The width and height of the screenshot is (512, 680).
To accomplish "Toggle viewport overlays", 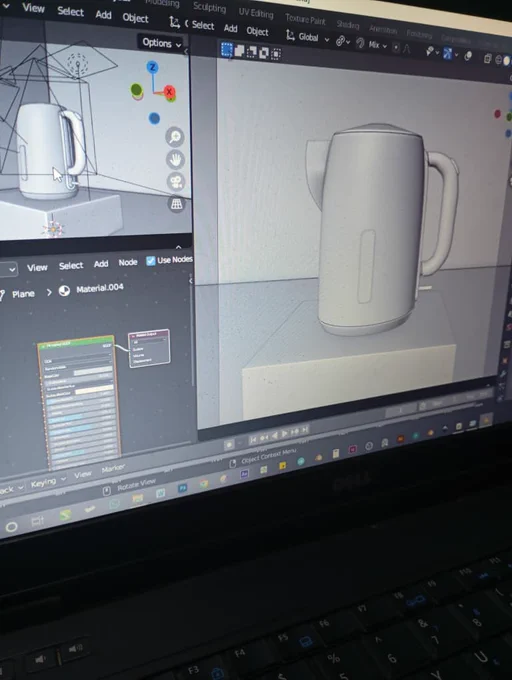I will pyautogui.click(x=468, y=56).
